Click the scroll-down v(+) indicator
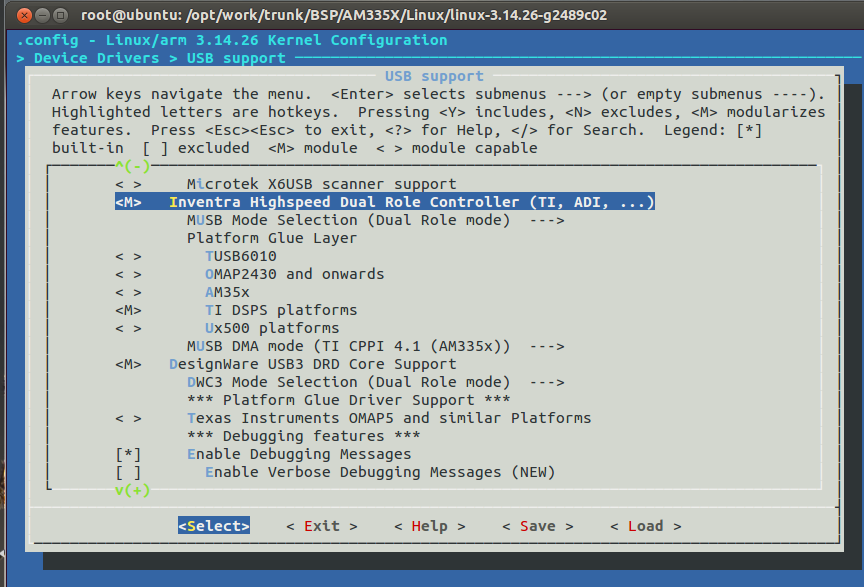The width and height of the screenshot is (864, 587). point(132,490)
